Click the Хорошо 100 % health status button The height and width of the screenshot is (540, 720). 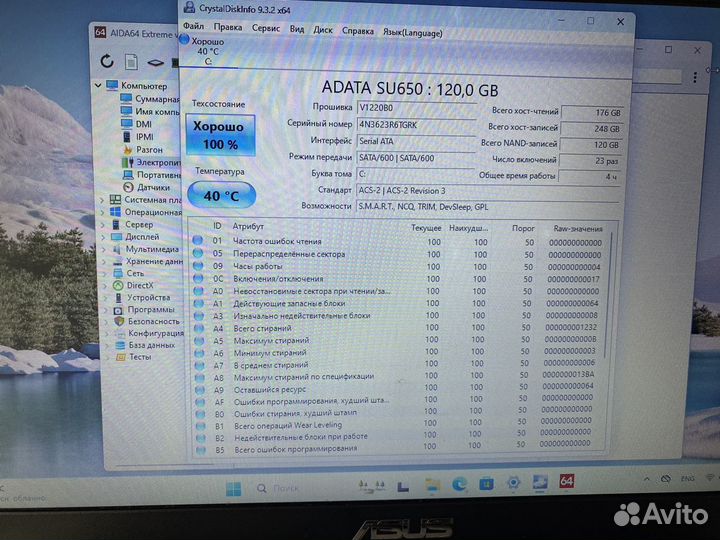coord(220,135)
